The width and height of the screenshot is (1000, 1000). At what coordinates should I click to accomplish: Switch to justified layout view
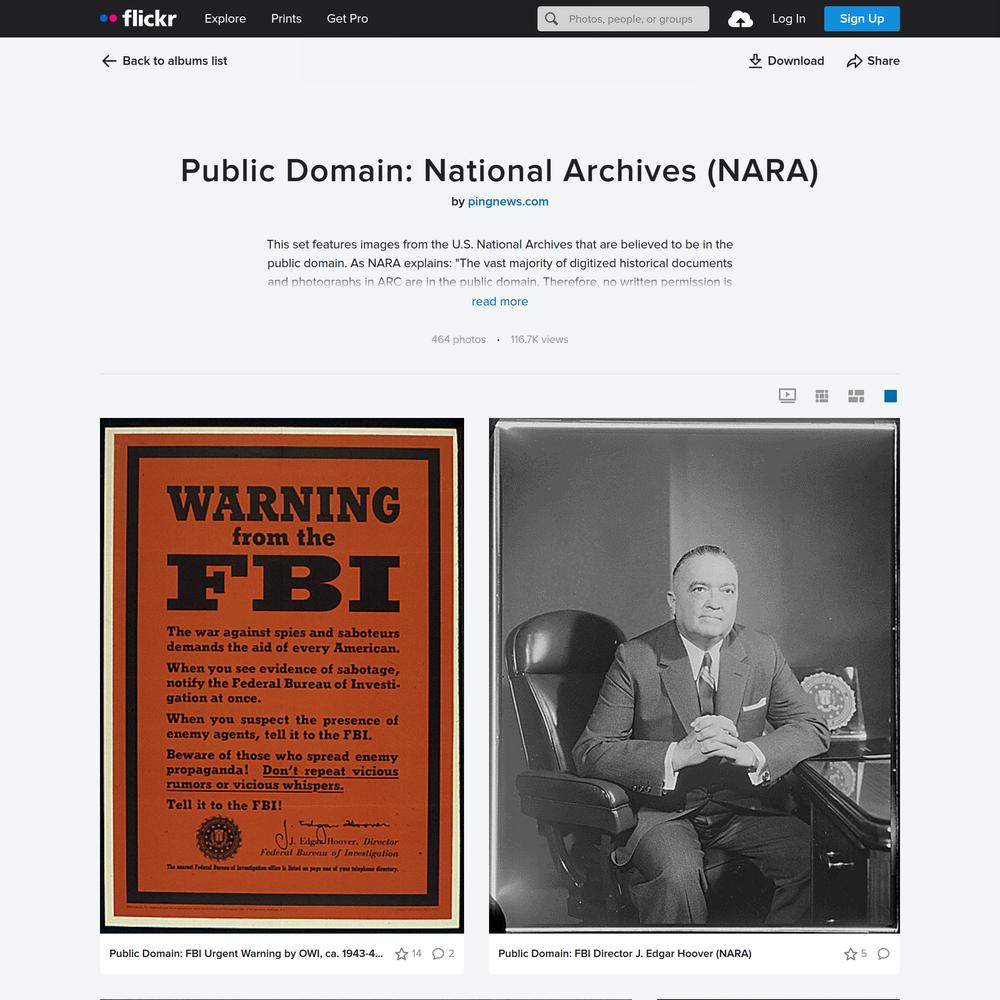tap(856, 396)
